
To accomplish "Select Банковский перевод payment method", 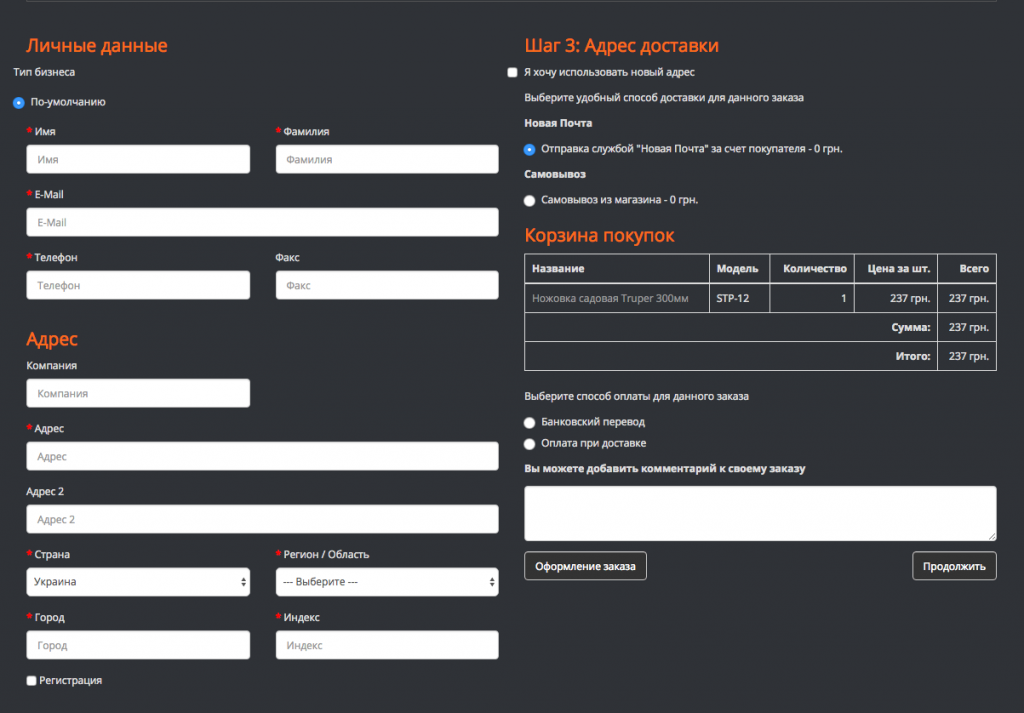I will click(x=530, y=422).
